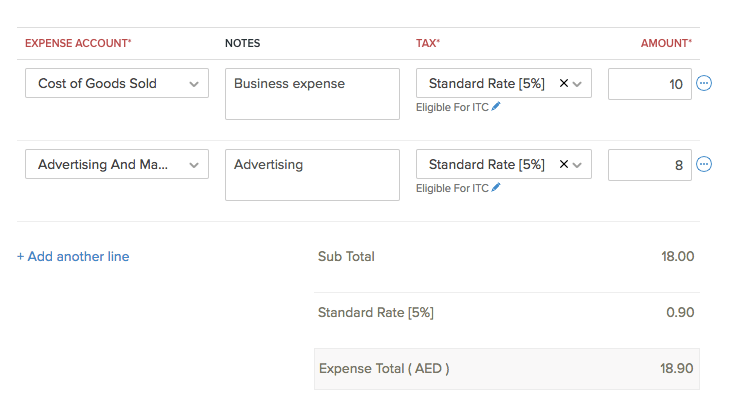The width and height of the screenshot is (744, 420).
Task: Click Add another line link
Action: (73, 257)
